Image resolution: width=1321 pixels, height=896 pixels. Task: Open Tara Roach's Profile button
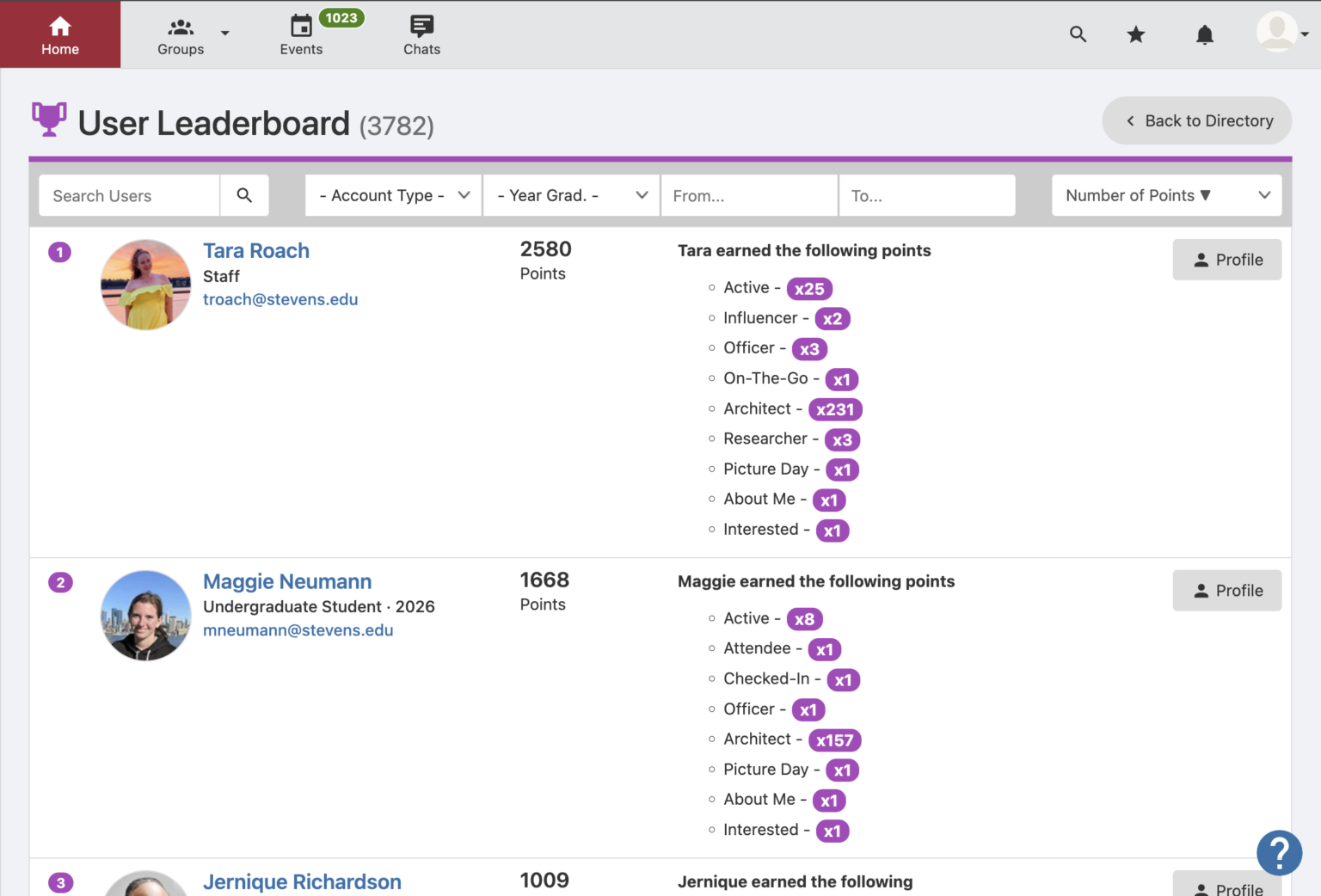click(1226, 260)
